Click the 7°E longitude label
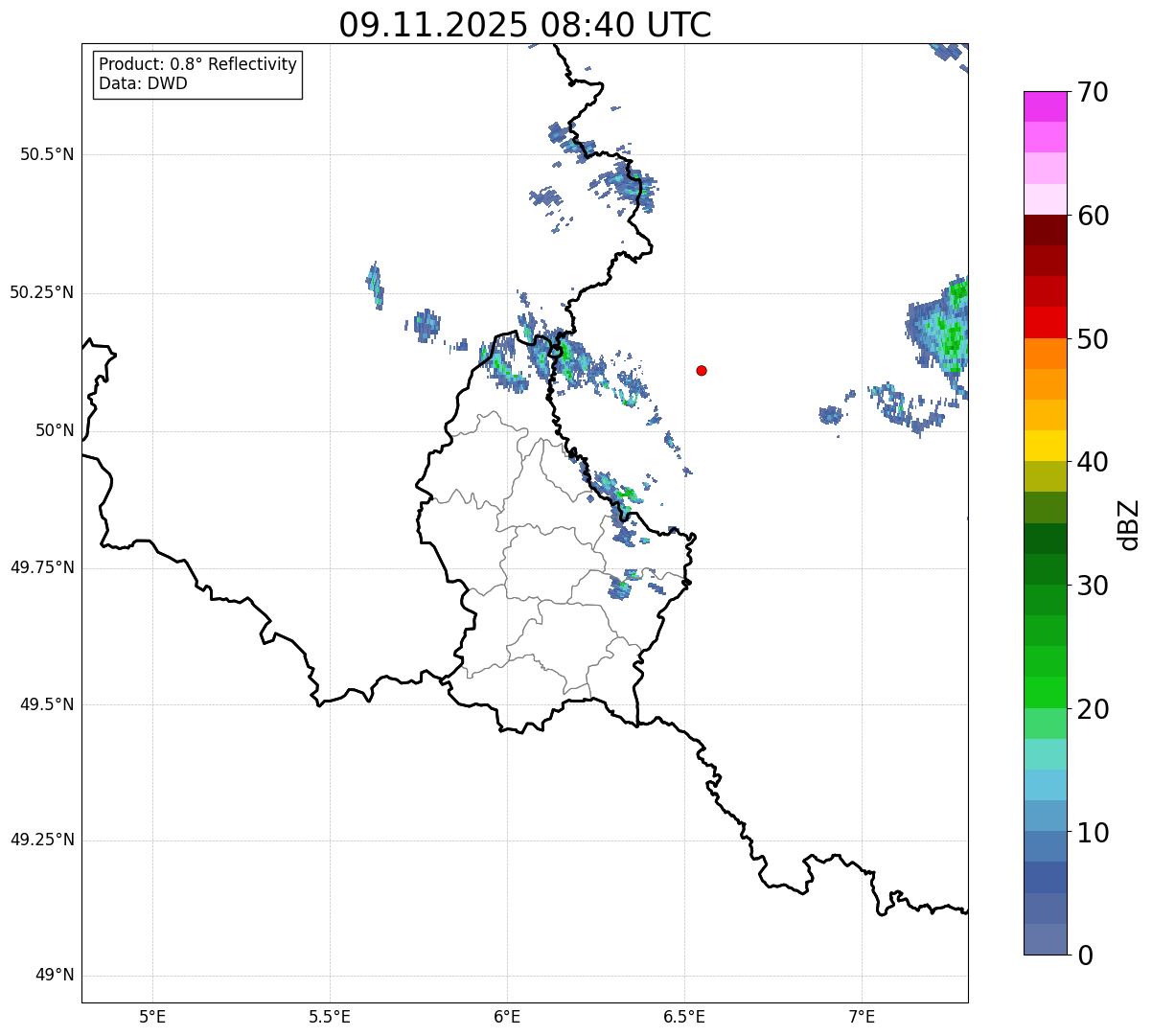Screen dimensions: 1152x1036 click(862, 1016)
